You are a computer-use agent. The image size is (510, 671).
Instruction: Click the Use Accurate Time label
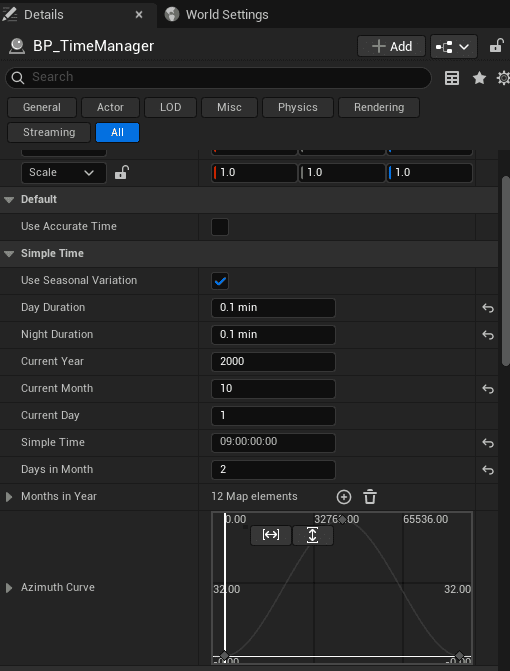tap(69, 226)
